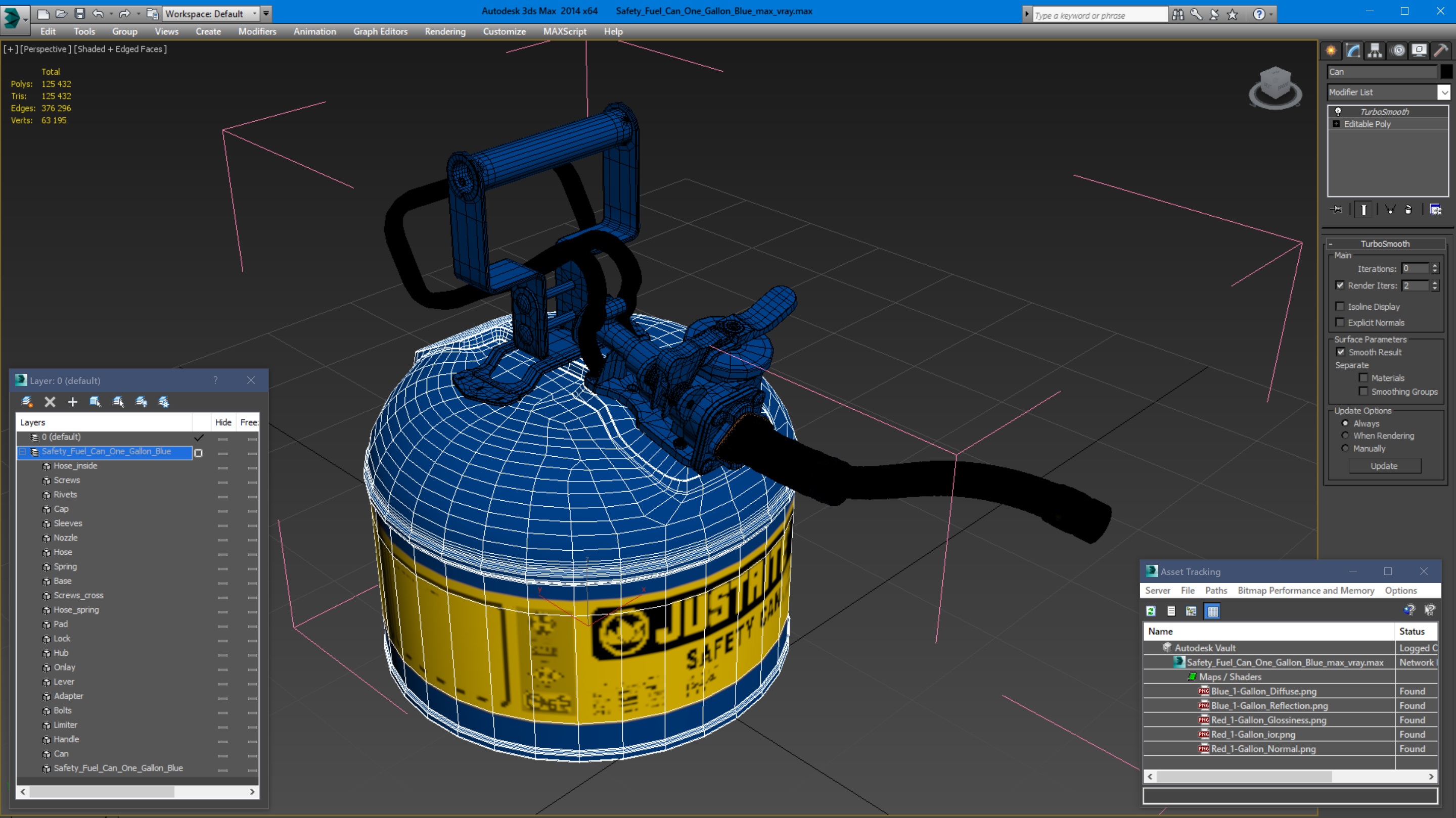1456x818 pixels.
Task: Open the Modify command panel tab
Action: click(1353, 51)
